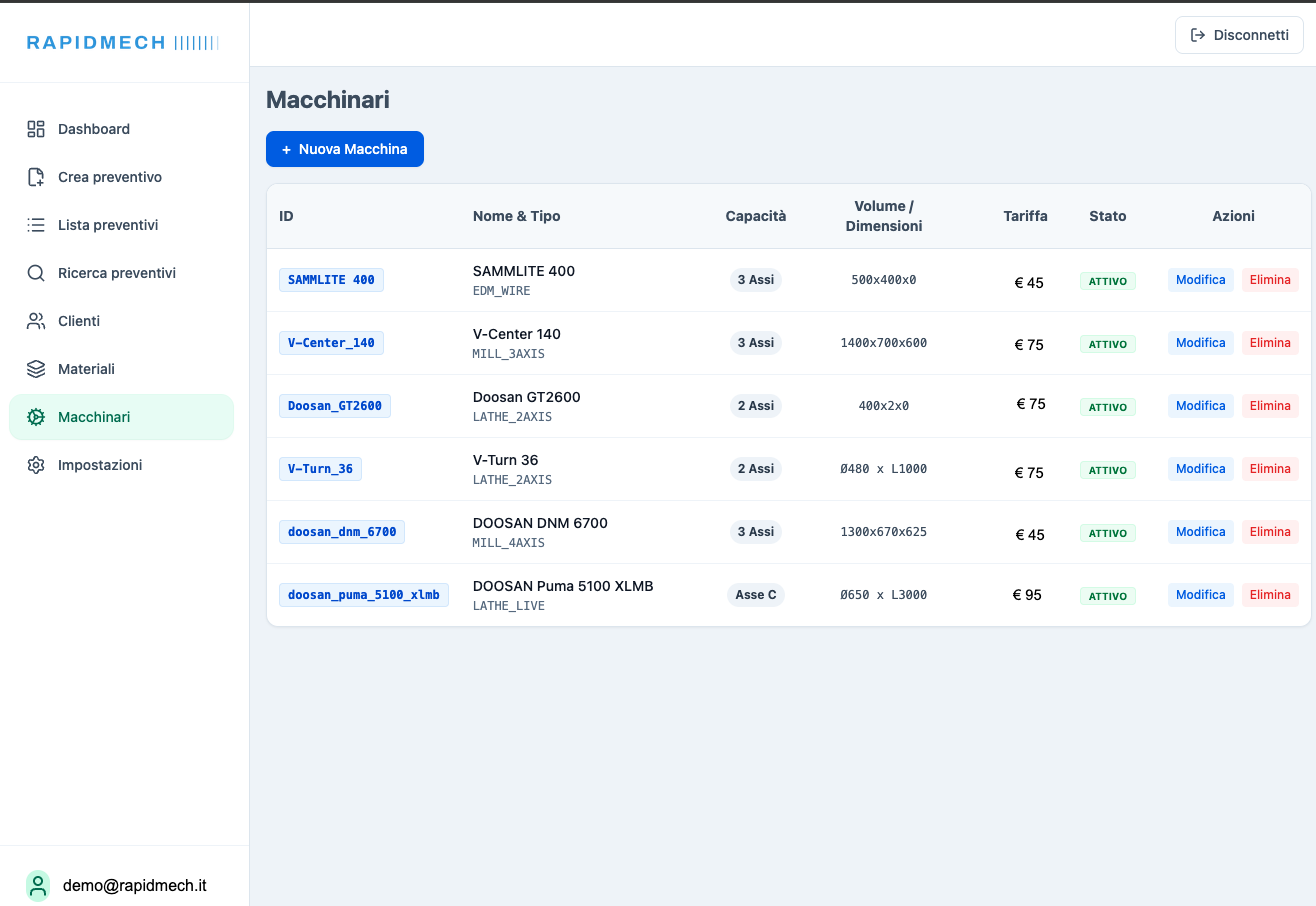Select Clienti in the sidebar
This screenshot has height=906, width=1316.
coord(121,321)
